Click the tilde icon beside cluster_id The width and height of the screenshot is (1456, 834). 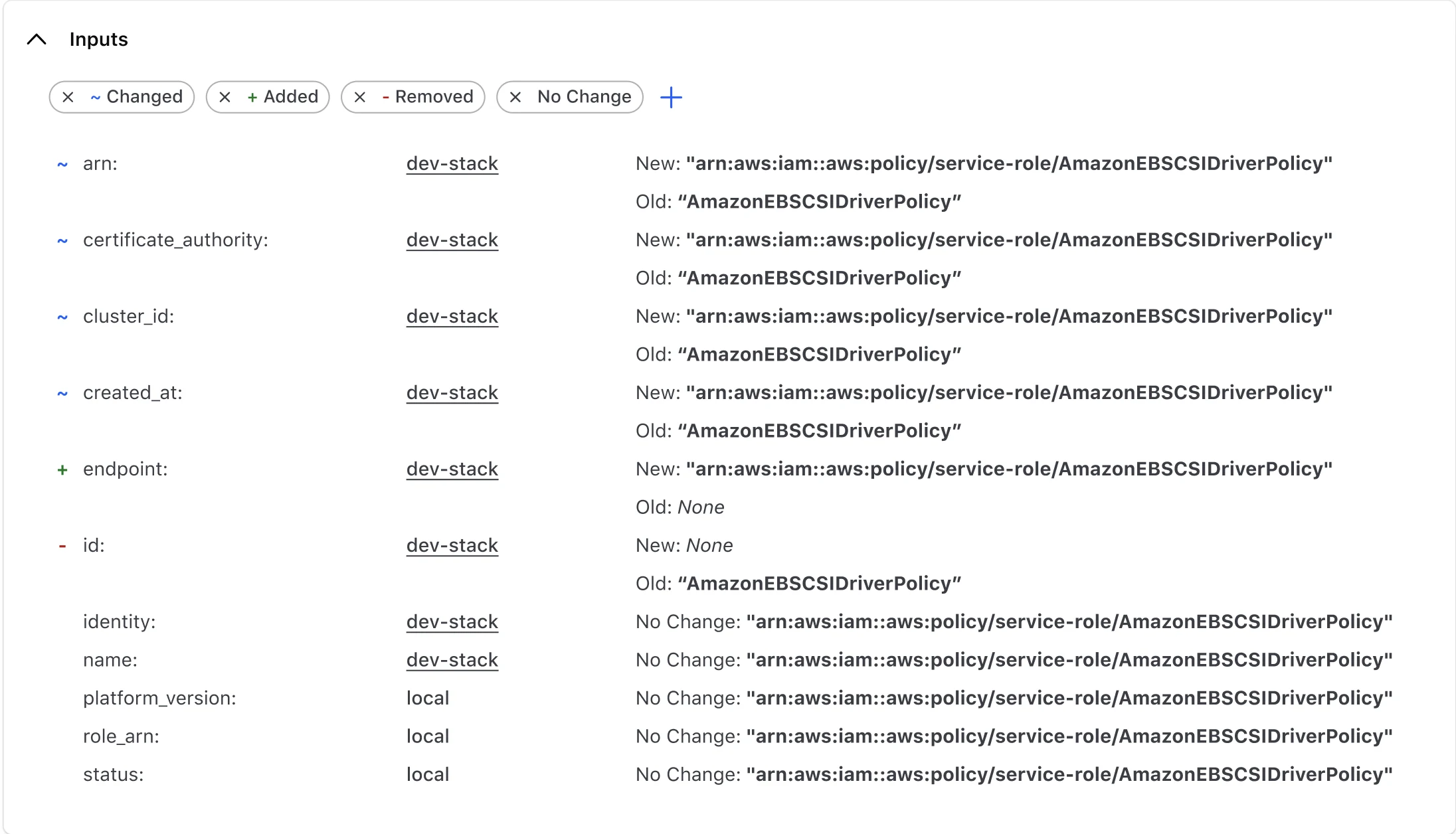62,317
